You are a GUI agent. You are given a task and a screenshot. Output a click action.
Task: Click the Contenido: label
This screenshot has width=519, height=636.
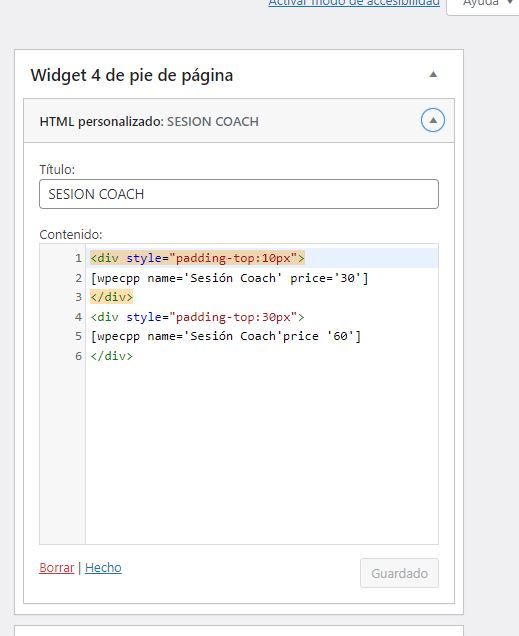tap(71, 234)
